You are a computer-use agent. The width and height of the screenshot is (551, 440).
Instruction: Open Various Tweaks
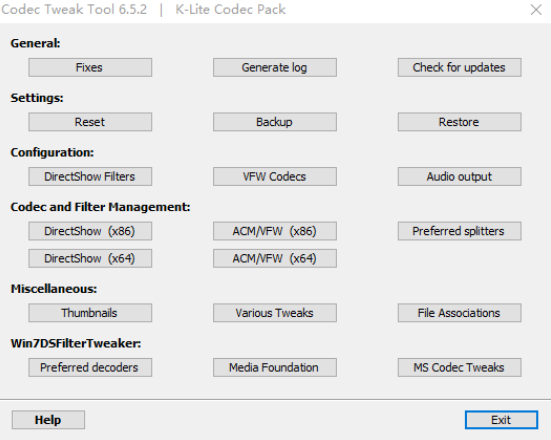point(275,313)
